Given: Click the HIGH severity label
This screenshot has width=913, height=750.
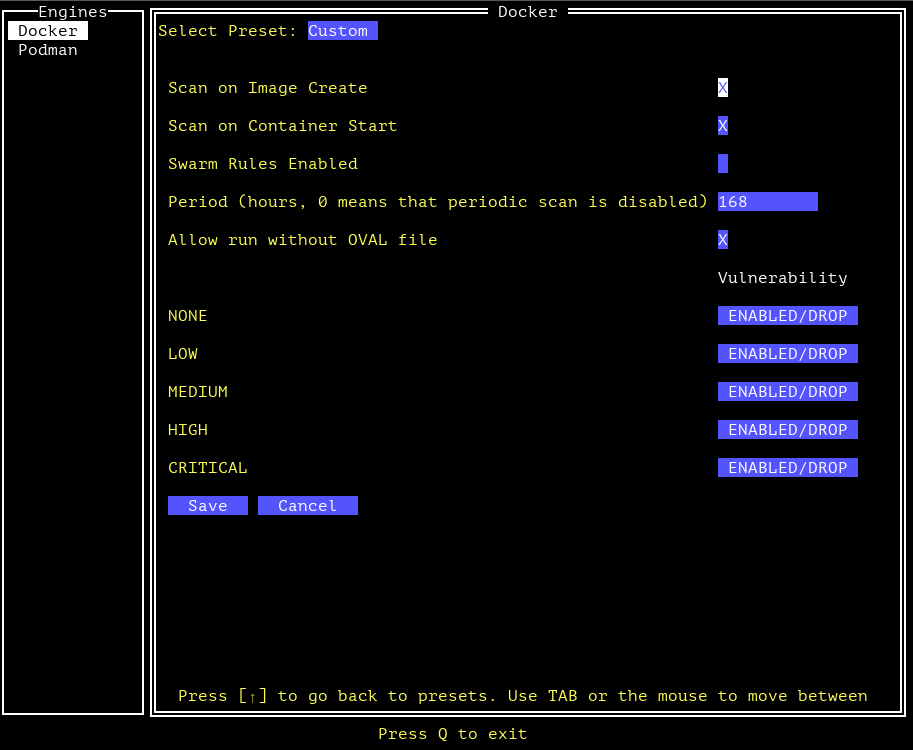Looking at the screenshot, I should 187,430.
